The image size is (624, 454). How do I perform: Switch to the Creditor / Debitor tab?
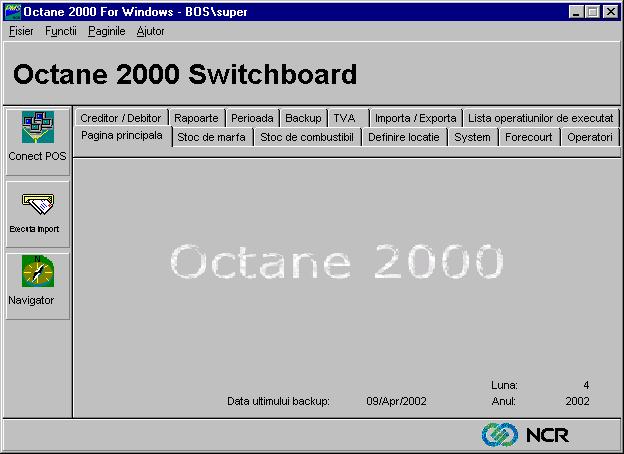tap(121, 118)
